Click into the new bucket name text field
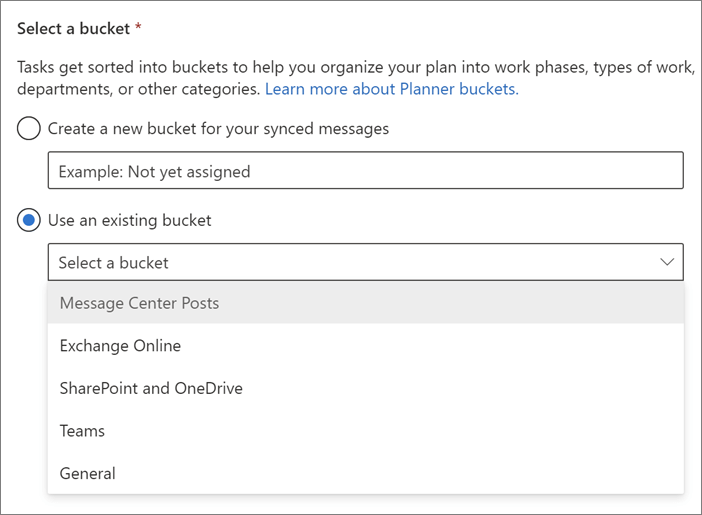Screen dimensions: 702x515 pos(365,171)
